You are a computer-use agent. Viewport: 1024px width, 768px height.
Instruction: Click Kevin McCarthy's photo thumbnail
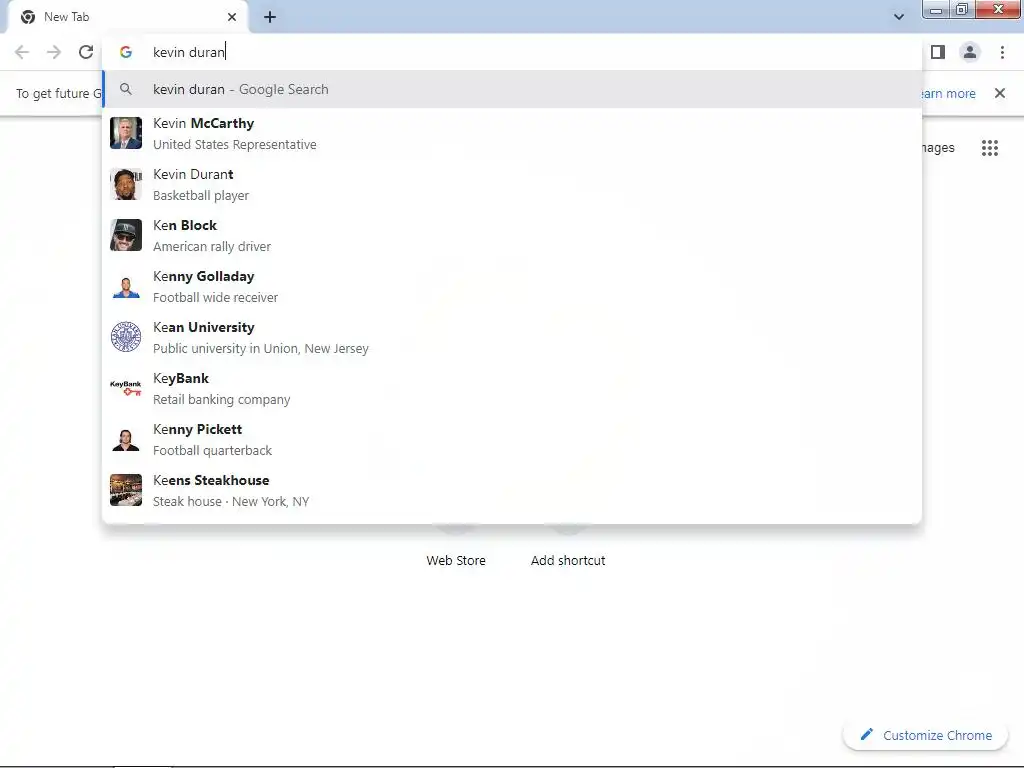click(126, 133)
